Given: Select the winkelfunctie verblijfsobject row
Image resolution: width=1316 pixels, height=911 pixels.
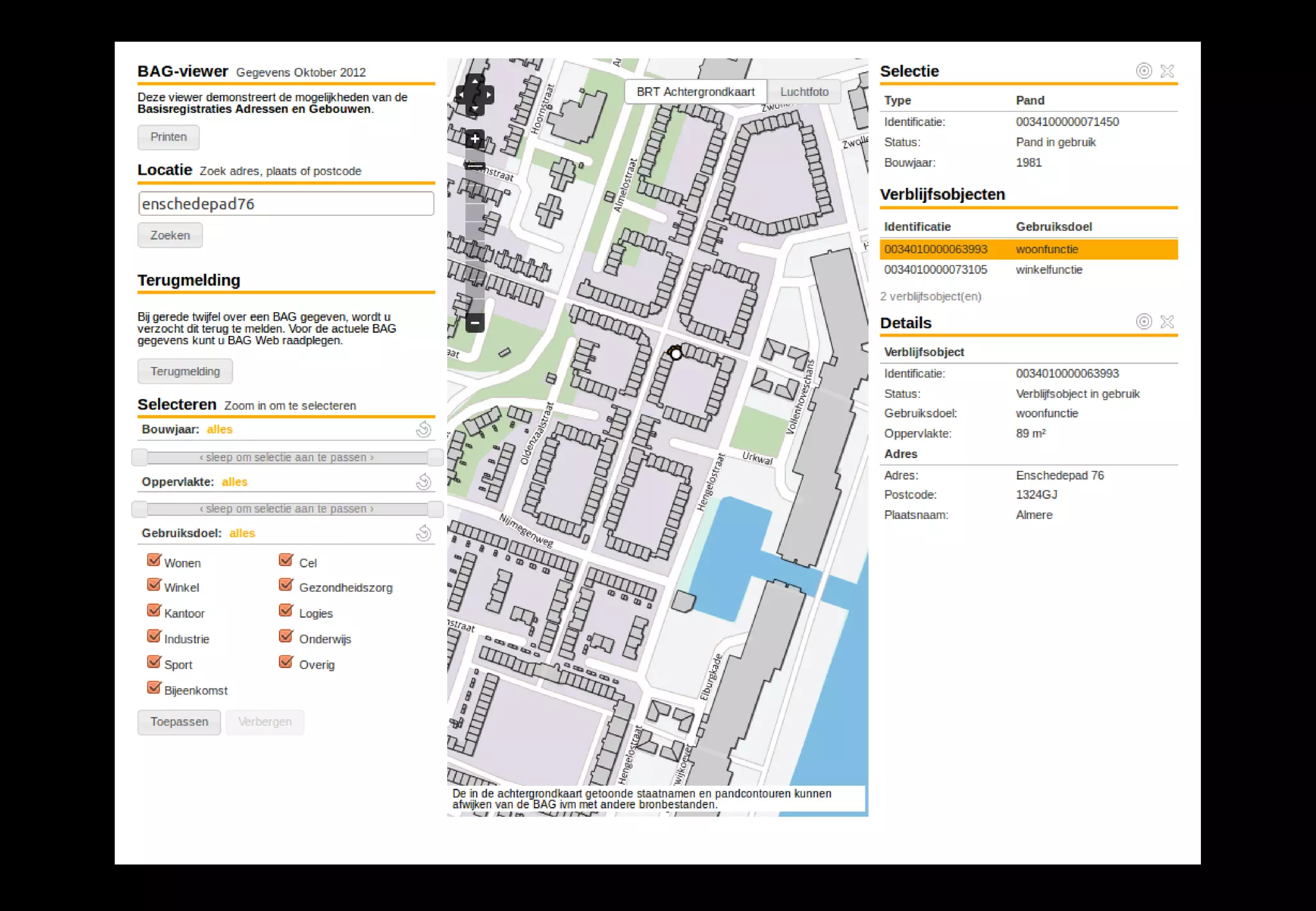Looking at the screenshot, I should (1028, 270).
